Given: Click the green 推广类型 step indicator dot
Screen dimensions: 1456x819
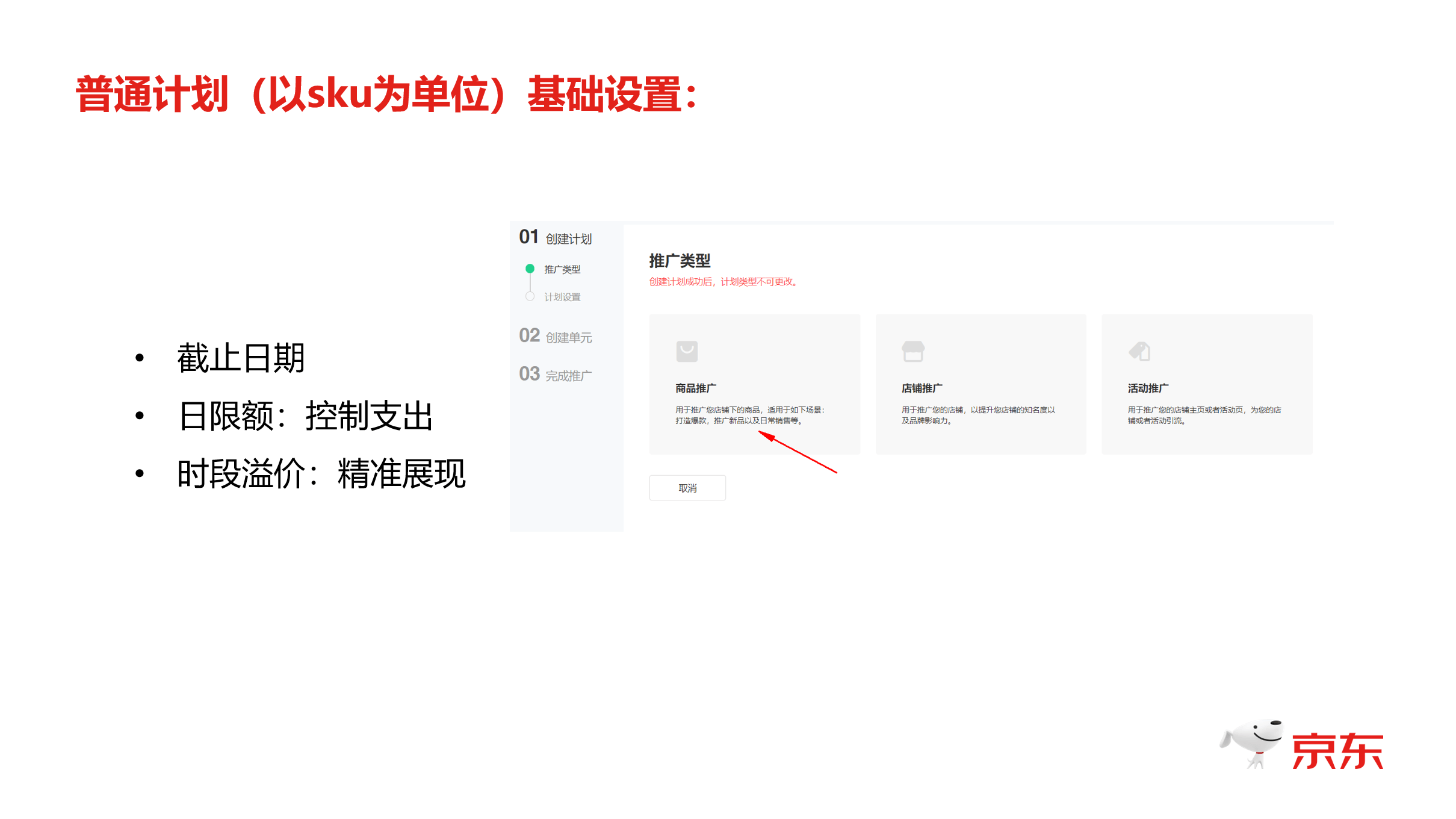Looking at the screenshot, I should 530,269.
